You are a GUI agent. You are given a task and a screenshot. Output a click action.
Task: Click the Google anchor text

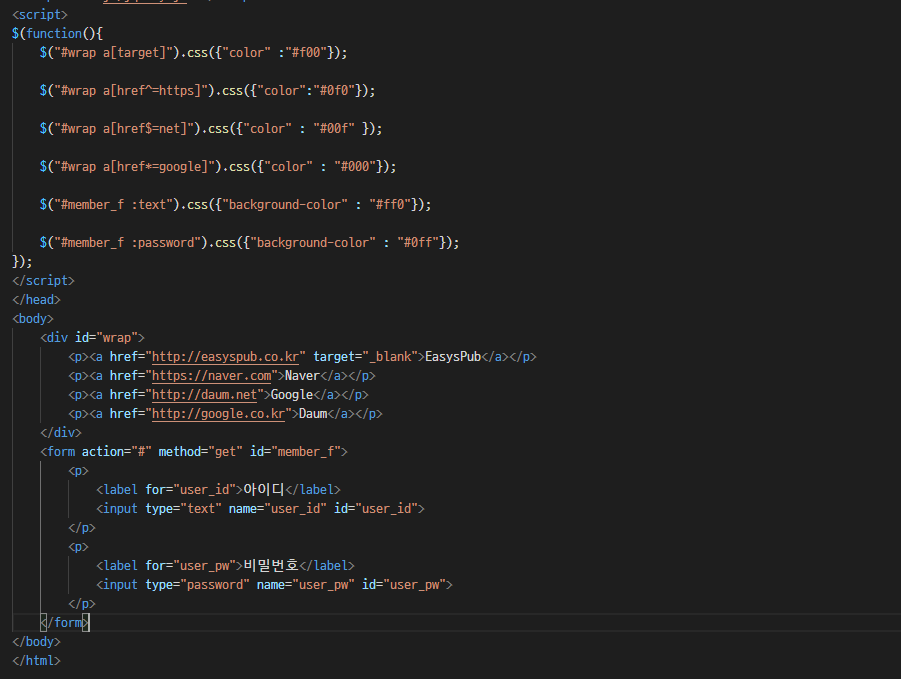(292, 395)
